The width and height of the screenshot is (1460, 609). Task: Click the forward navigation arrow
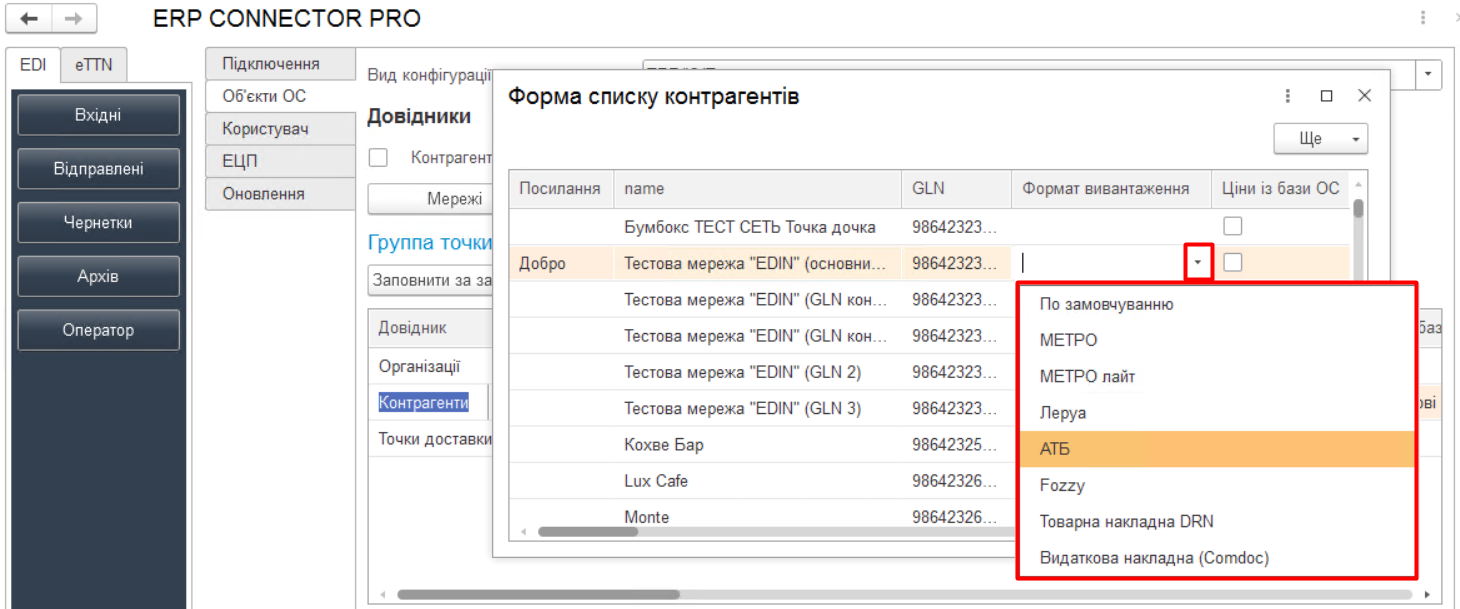point(73,19)
